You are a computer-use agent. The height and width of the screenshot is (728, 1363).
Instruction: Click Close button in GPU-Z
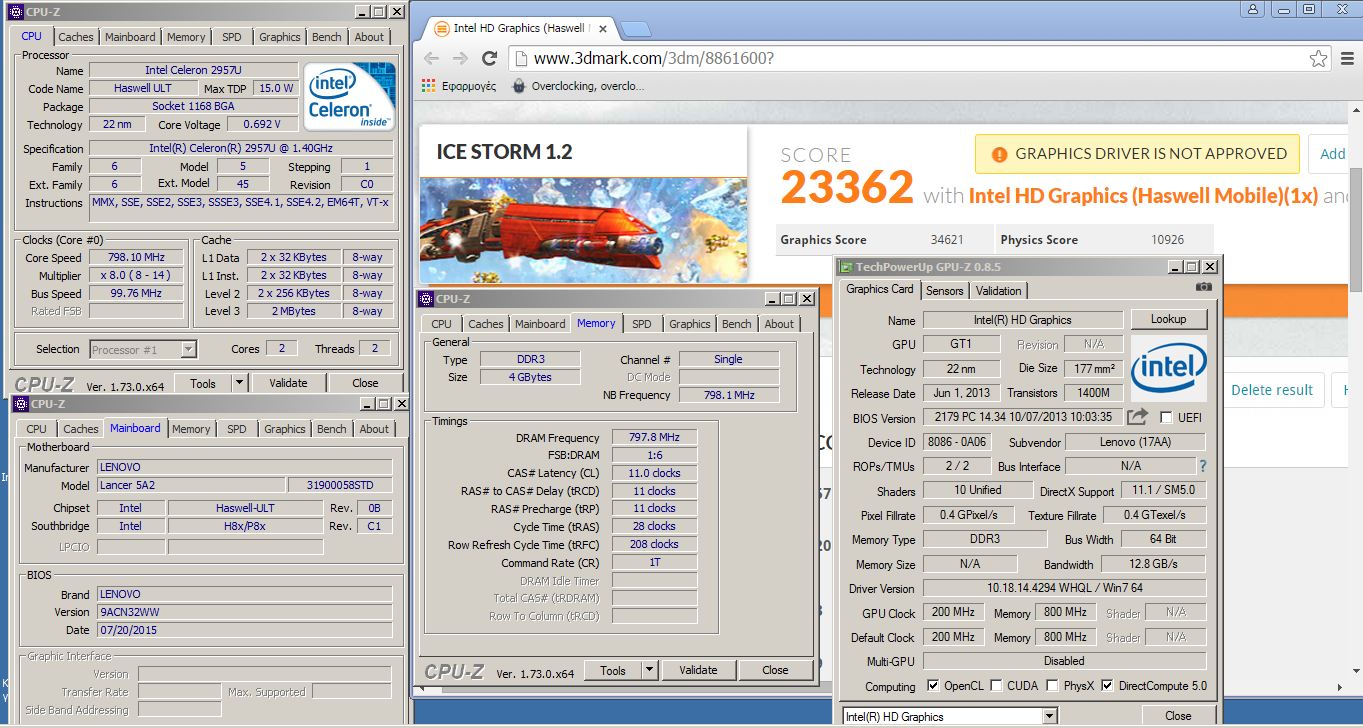tap(1178, 716)
